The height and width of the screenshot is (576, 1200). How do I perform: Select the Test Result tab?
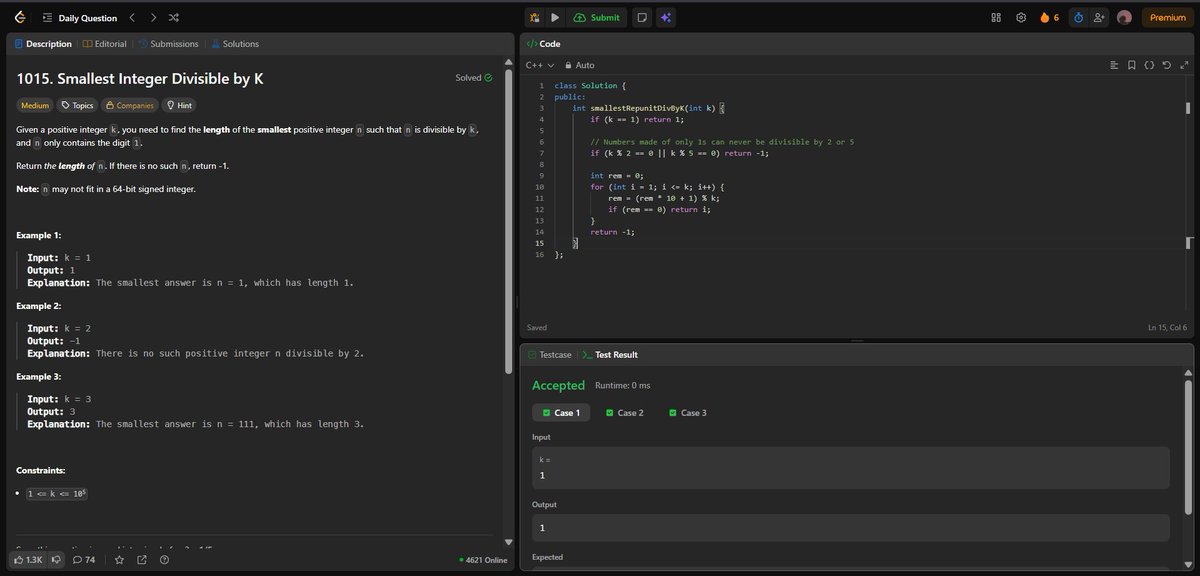pos(610,355)
